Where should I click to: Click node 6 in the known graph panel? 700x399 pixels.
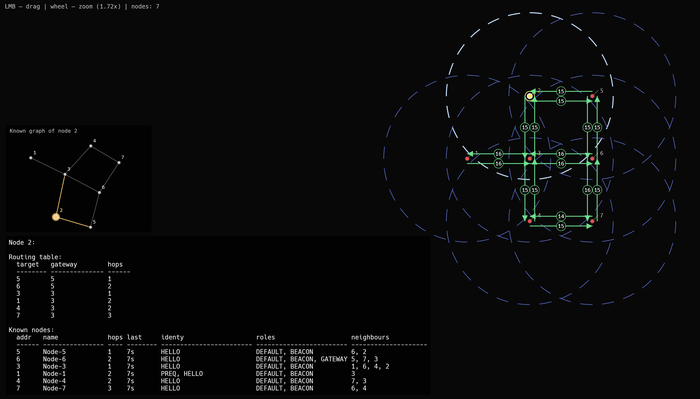tap(99, 192)
